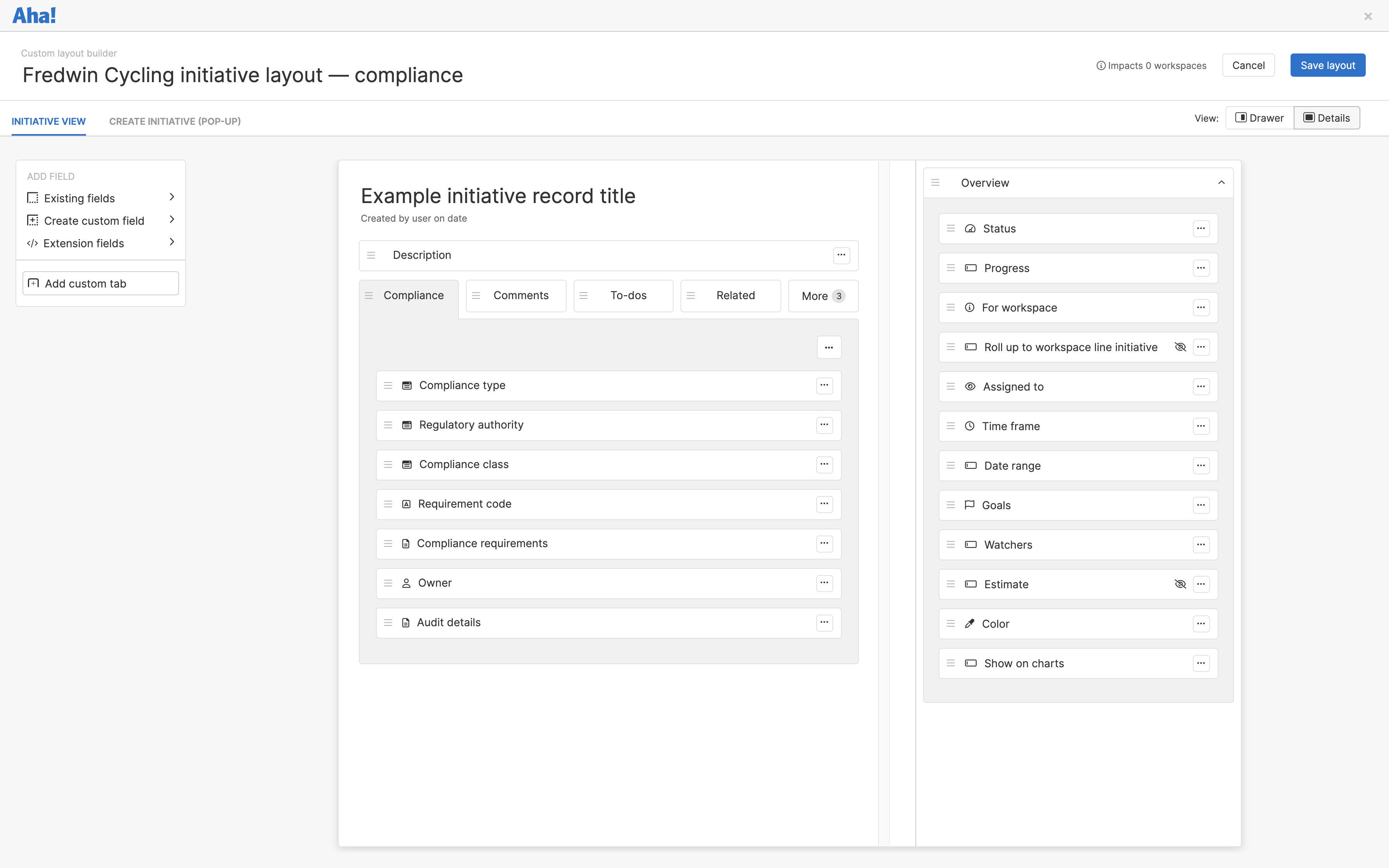Collapse the Overview panel
The width and height of the screenshot is (1389, 868).
click(1221, 182)
